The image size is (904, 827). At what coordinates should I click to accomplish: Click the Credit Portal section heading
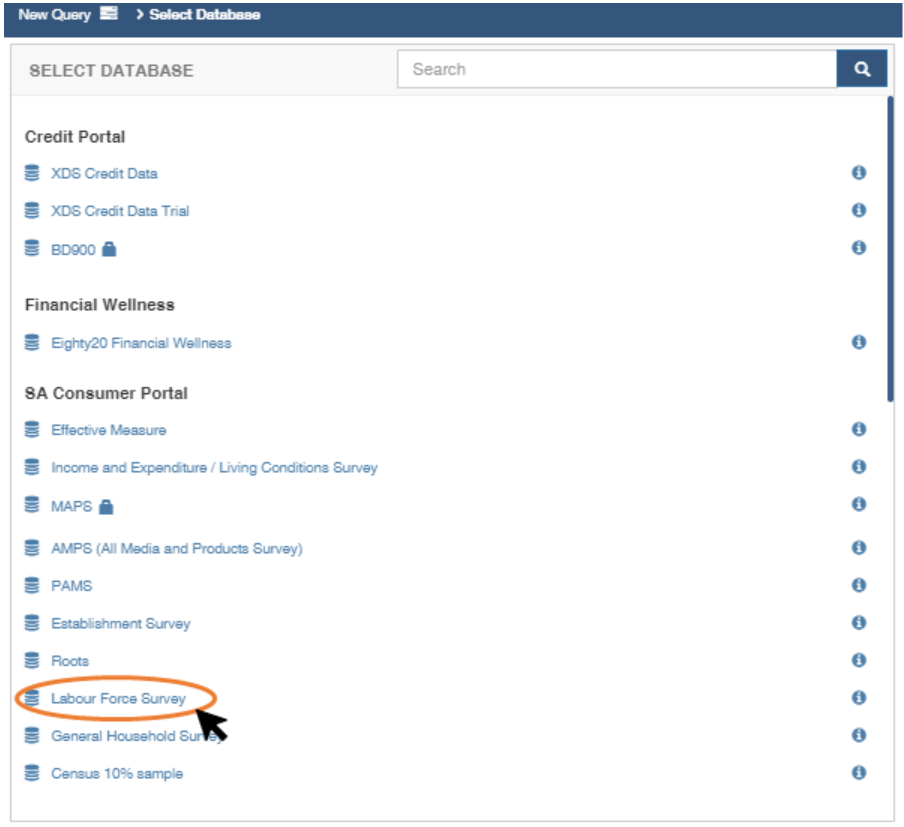(x=75, y=137)
